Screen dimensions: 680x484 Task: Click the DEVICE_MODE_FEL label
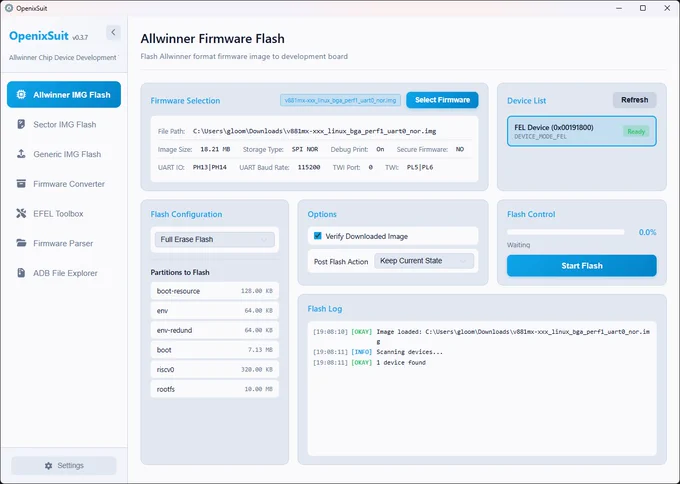(540, 137)
